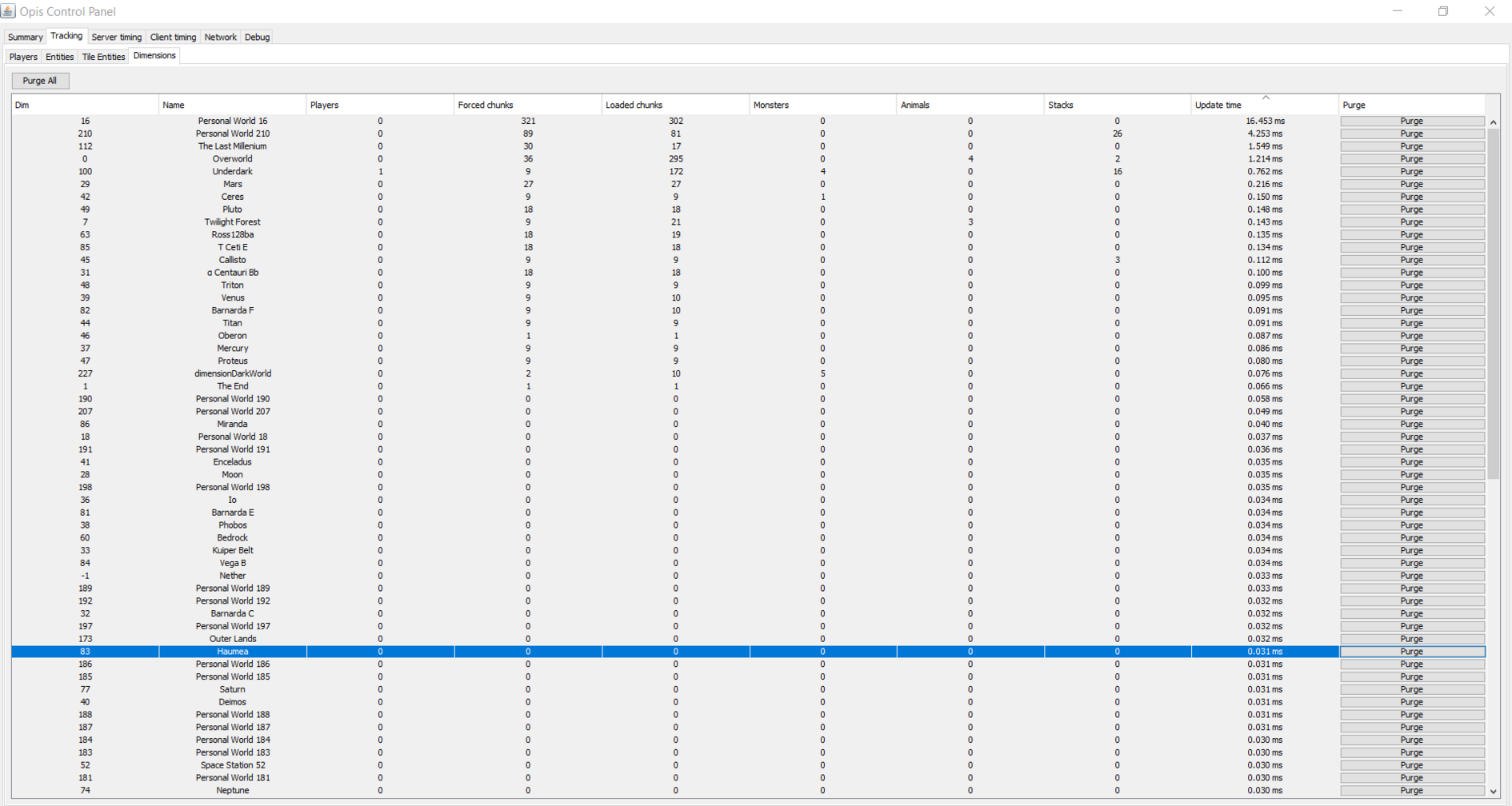This screenshot has height=806, width=1512.
Task: Click the Opis Control Panel Java icon
Action: point(9,11)
